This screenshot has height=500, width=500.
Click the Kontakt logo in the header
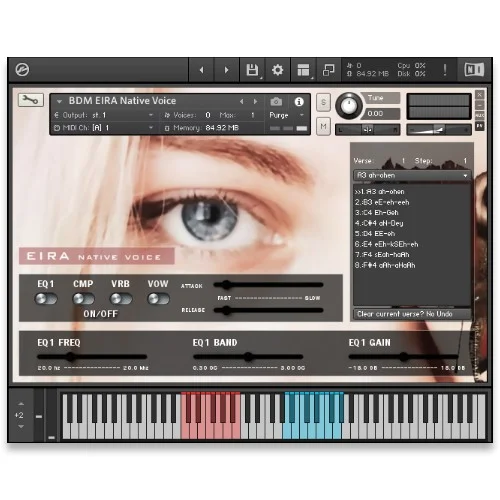coord(22,70)
